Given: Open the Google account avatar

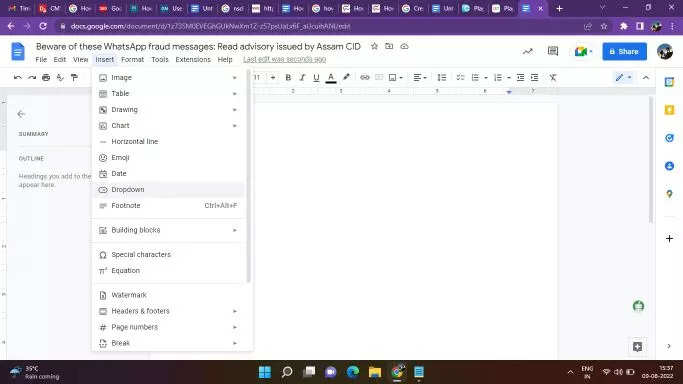Looking at the screenshot, I should click(665, 51).
